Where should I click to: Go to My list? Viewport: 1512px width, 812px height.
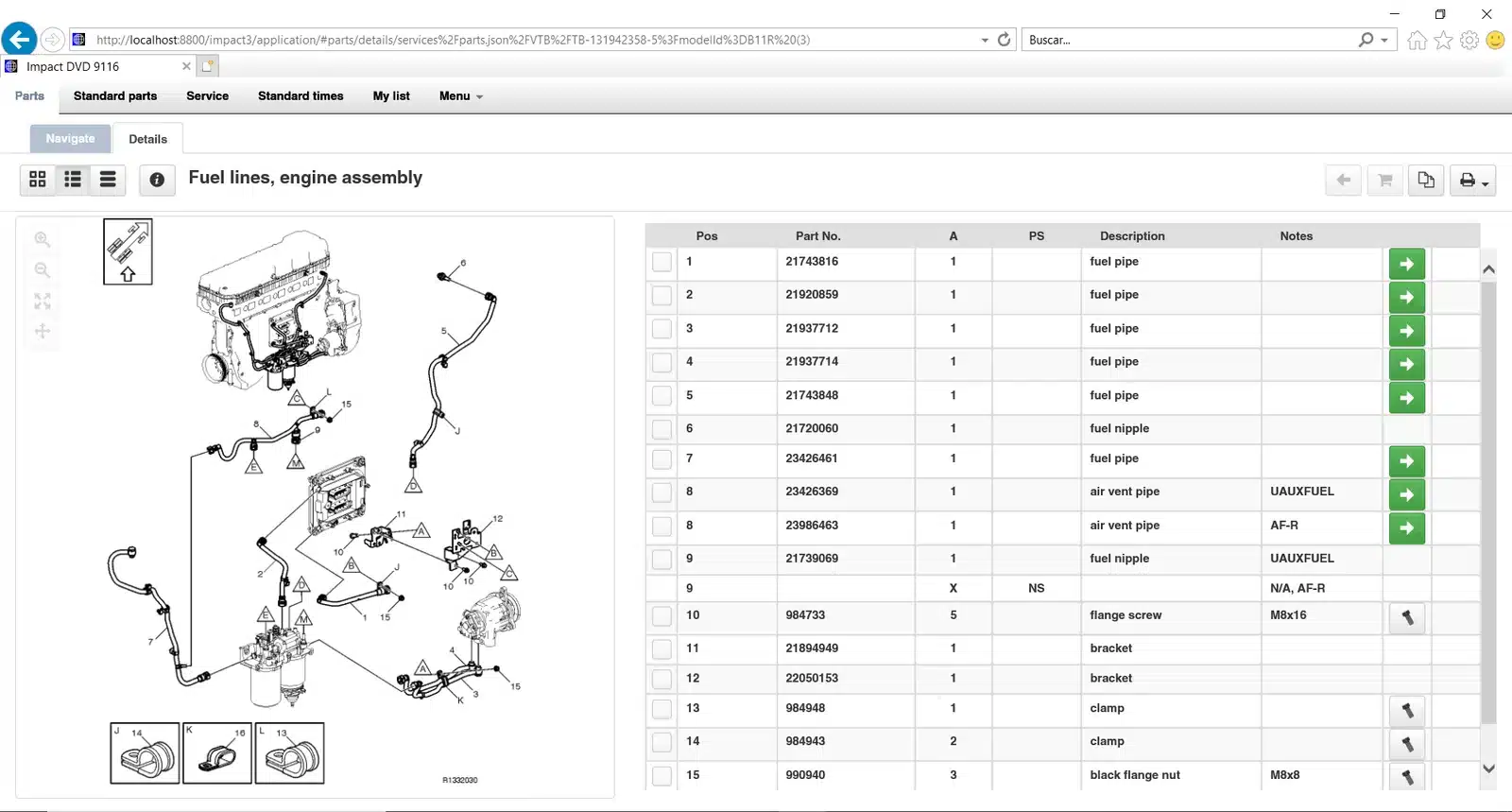click(x=391, y=96)
